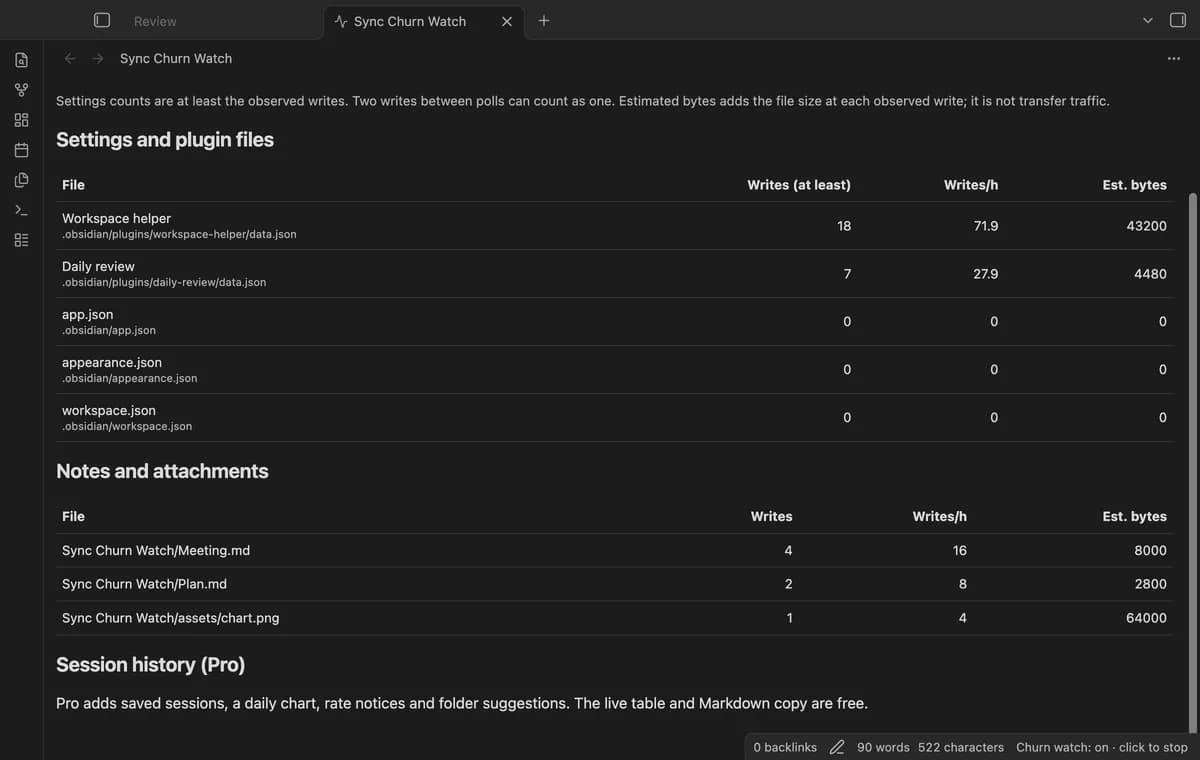
Task: Click the Notes and attachments heading
Action: pos(162,471)
